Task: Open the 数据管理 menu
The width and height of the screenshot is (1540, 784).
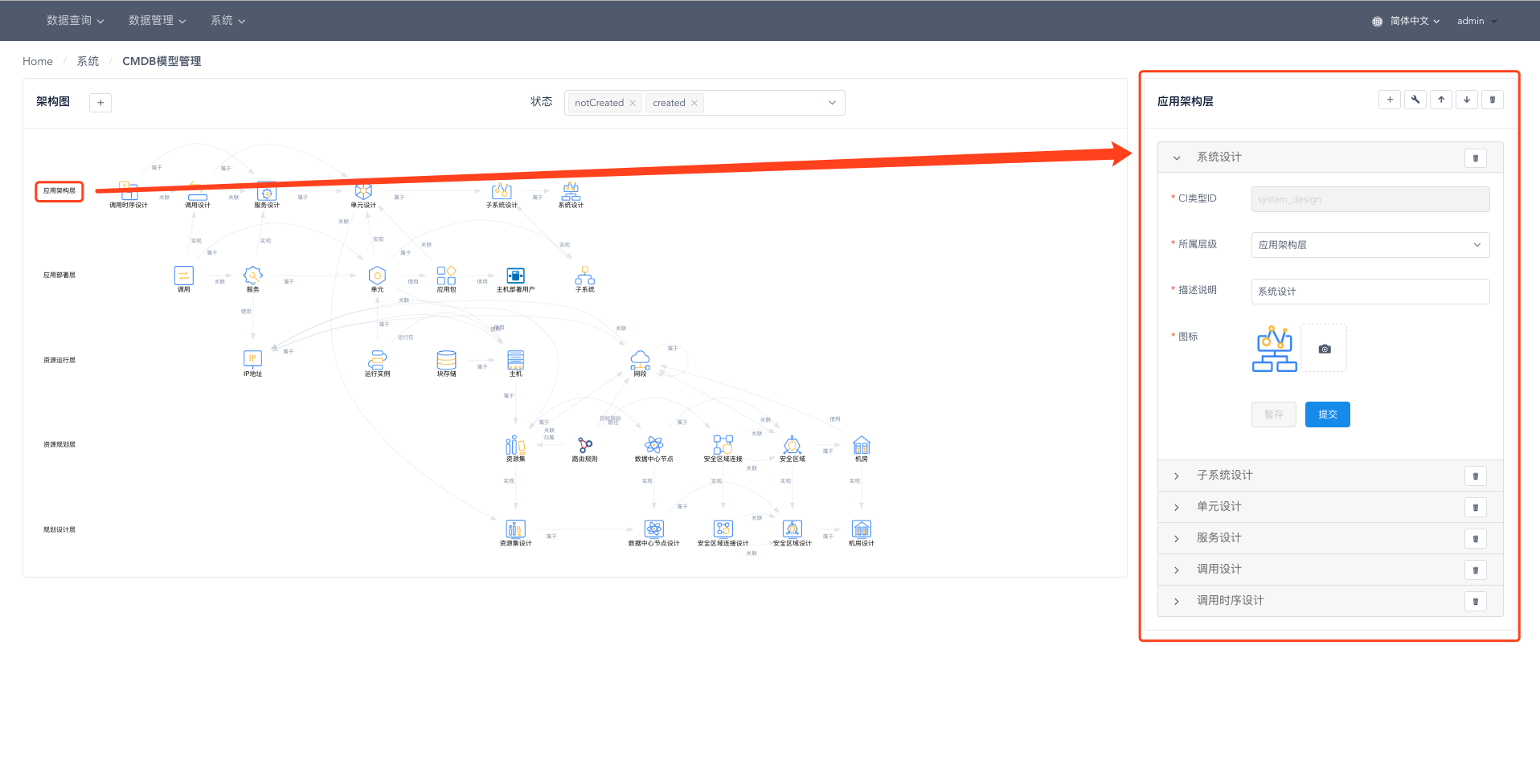Action: [158, 21]
